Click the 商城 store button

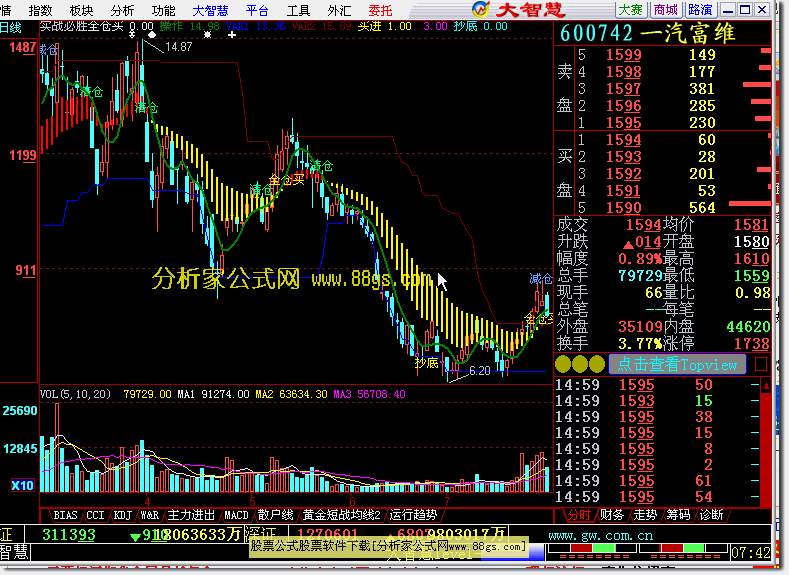click(666, 10)
